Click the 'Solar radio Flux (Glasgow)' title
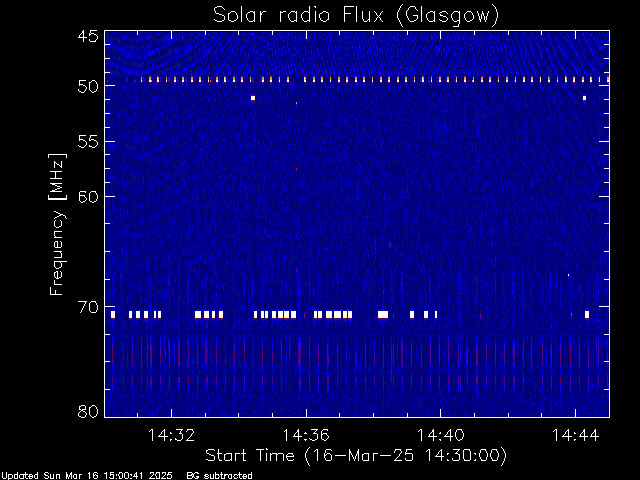 coord(356,16)
